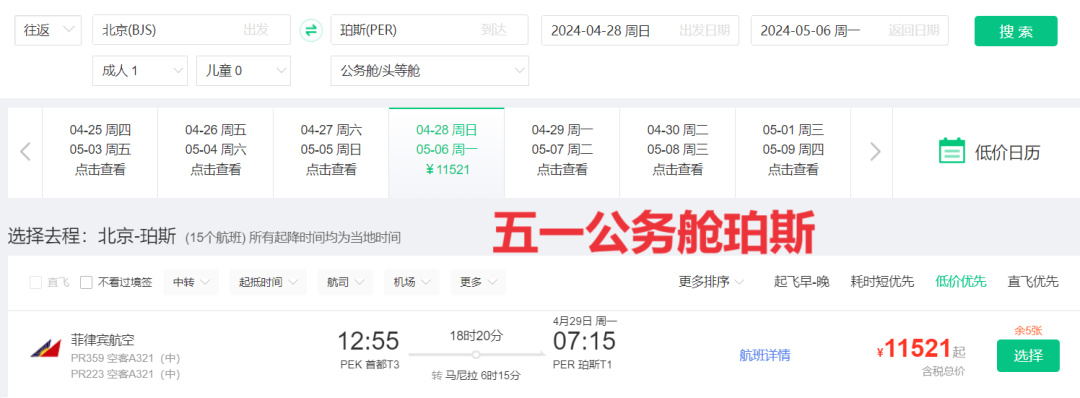The image size is (1080, 398).
Task: Open the low-price calendar icon
Action: pos(952,151)
